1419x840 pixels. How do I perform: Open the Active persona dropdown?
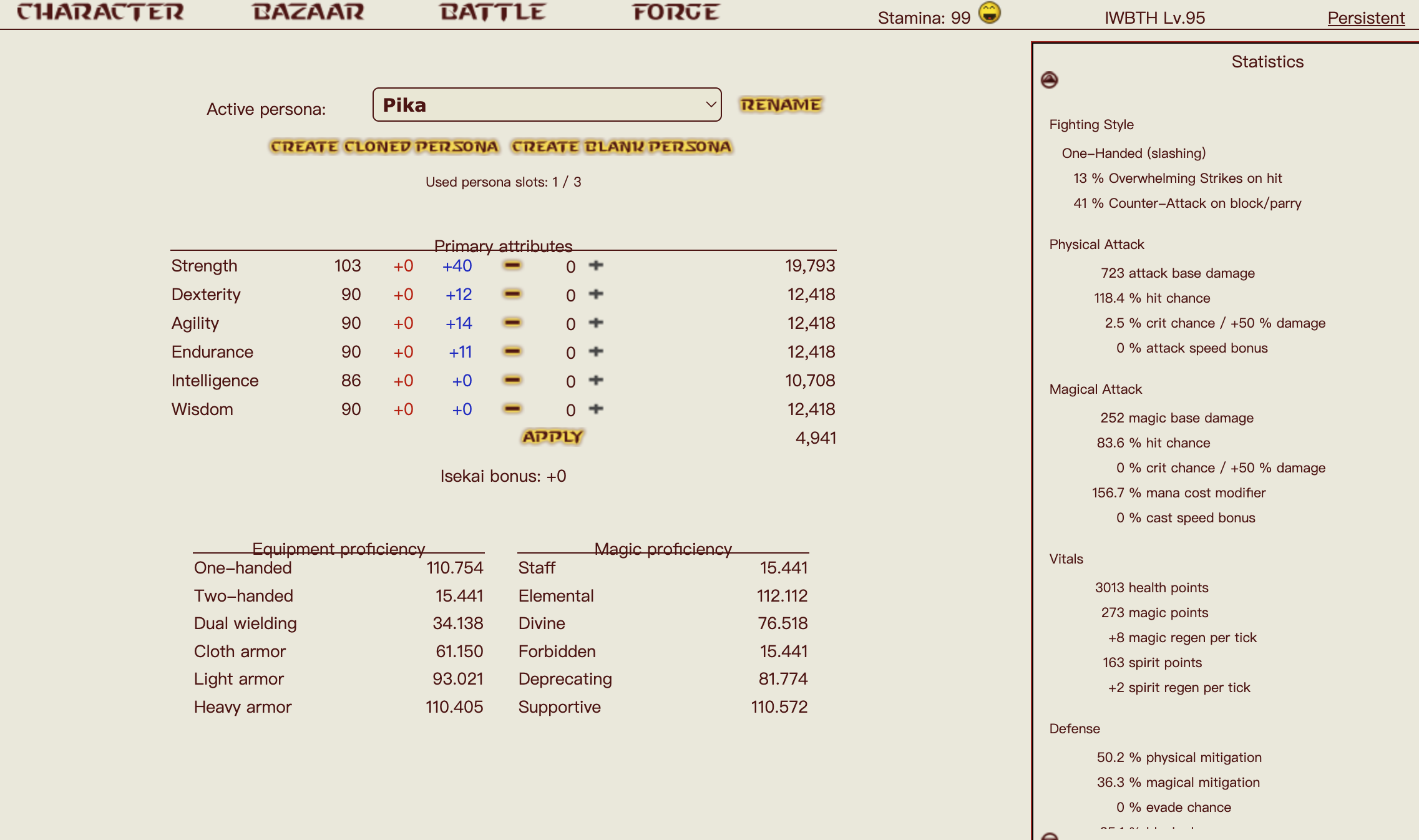pyautogui.click(x=547, y=105)
